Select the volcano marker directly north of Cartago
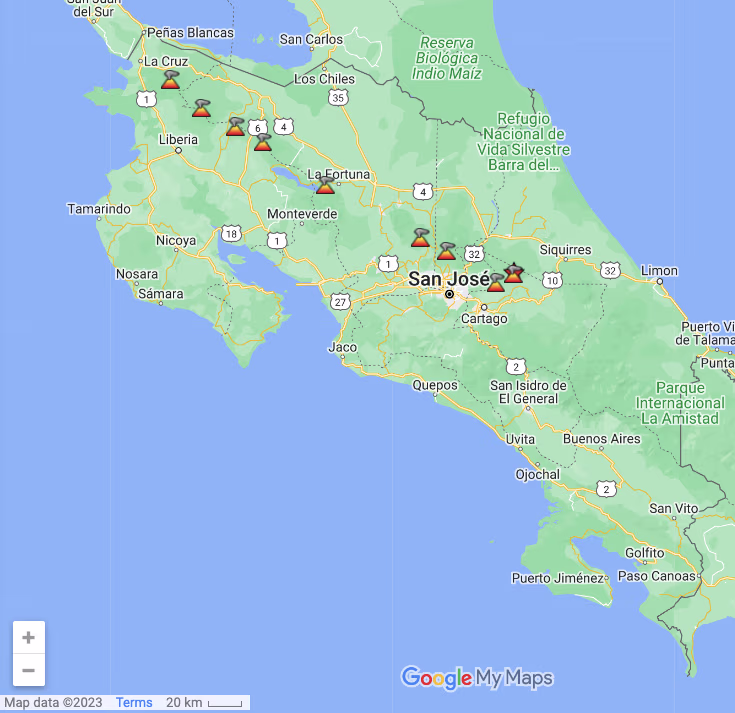Image resolution: width=735 pixels, height=713 pixels. click(495, 283)
